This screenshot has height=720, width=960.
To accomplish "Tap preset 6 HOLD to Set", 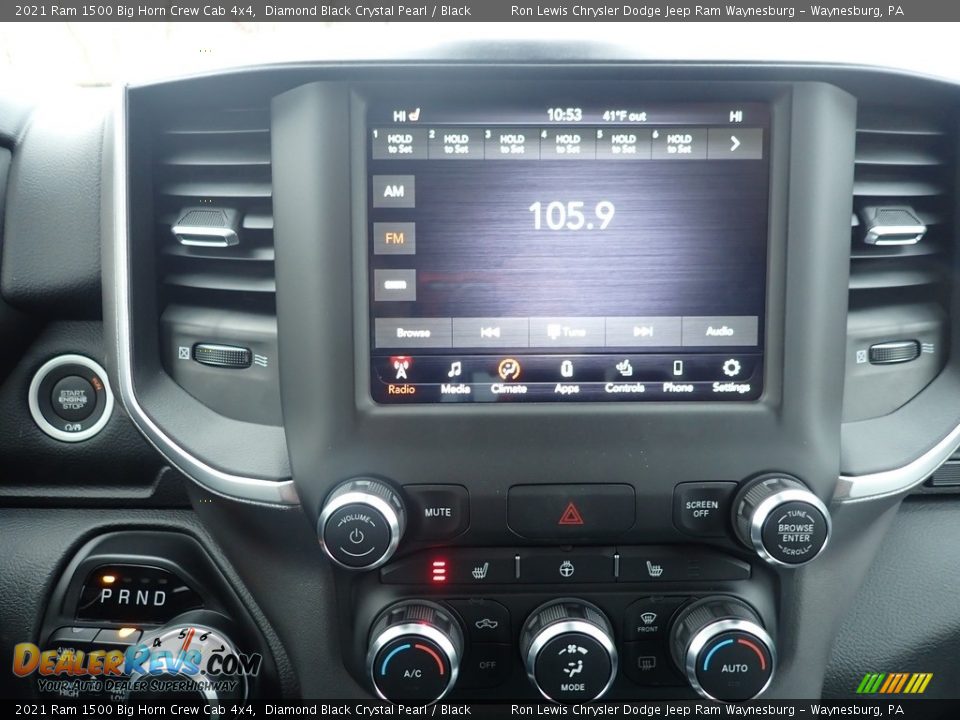I will click(x=679, y=144).
